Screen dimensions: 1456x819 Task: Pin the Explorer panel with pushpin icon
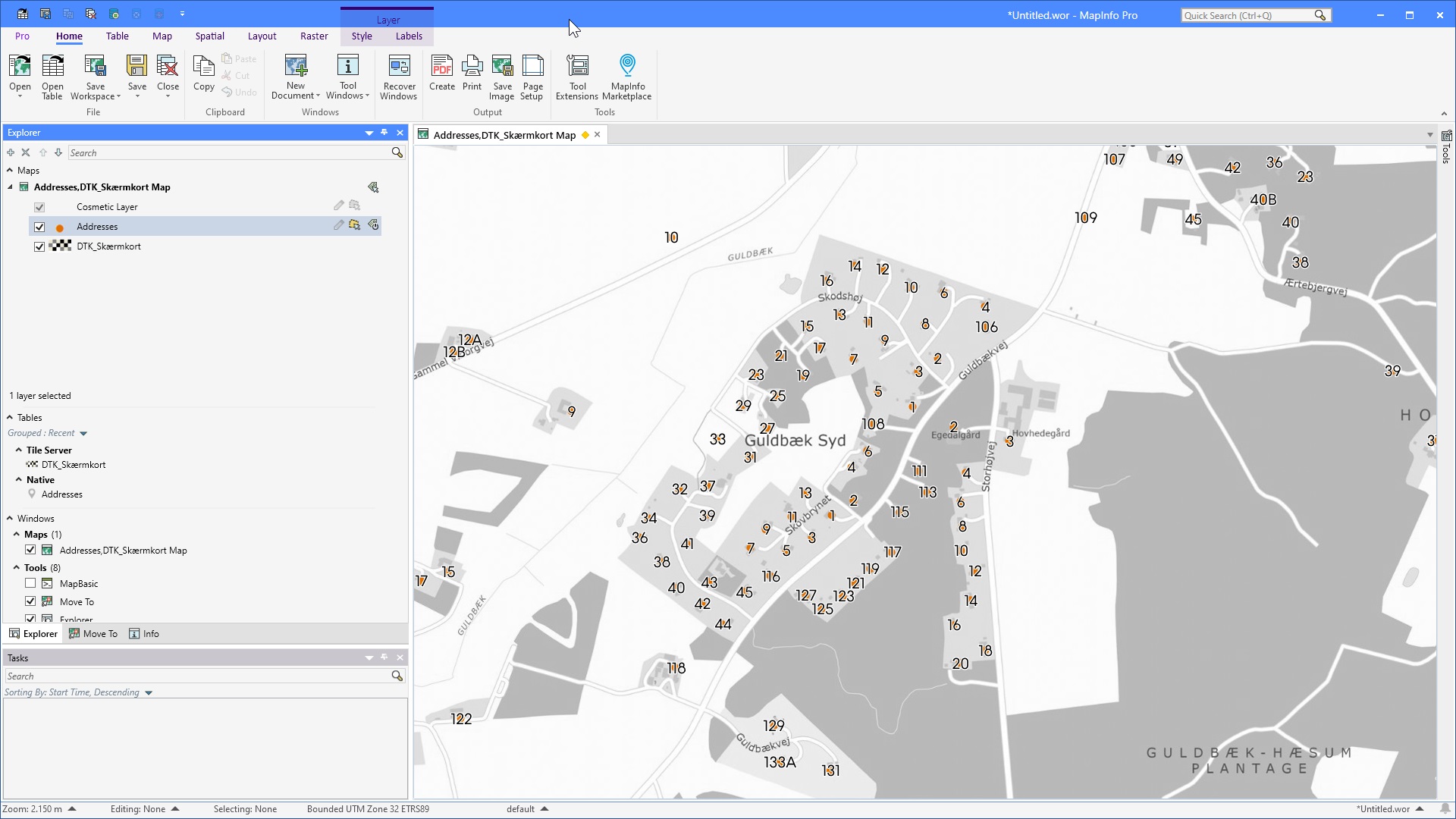tap(384, 133)
